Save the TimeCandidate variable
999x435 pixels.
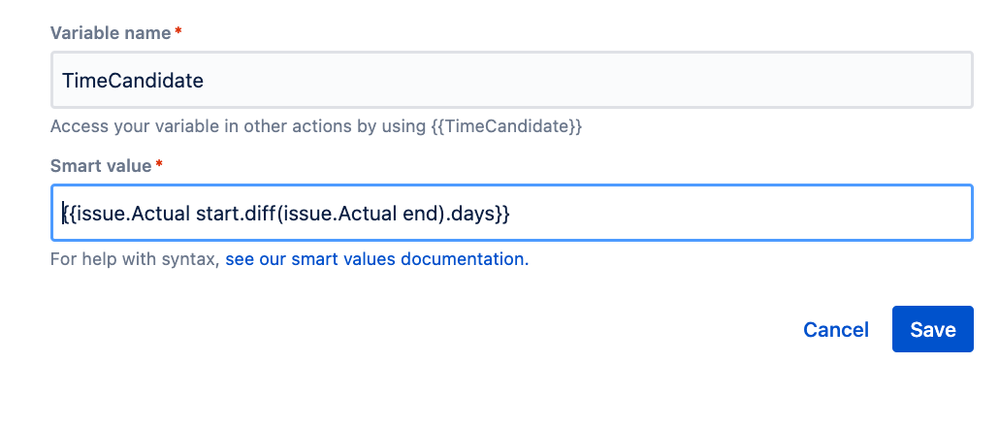coord(932,330)
